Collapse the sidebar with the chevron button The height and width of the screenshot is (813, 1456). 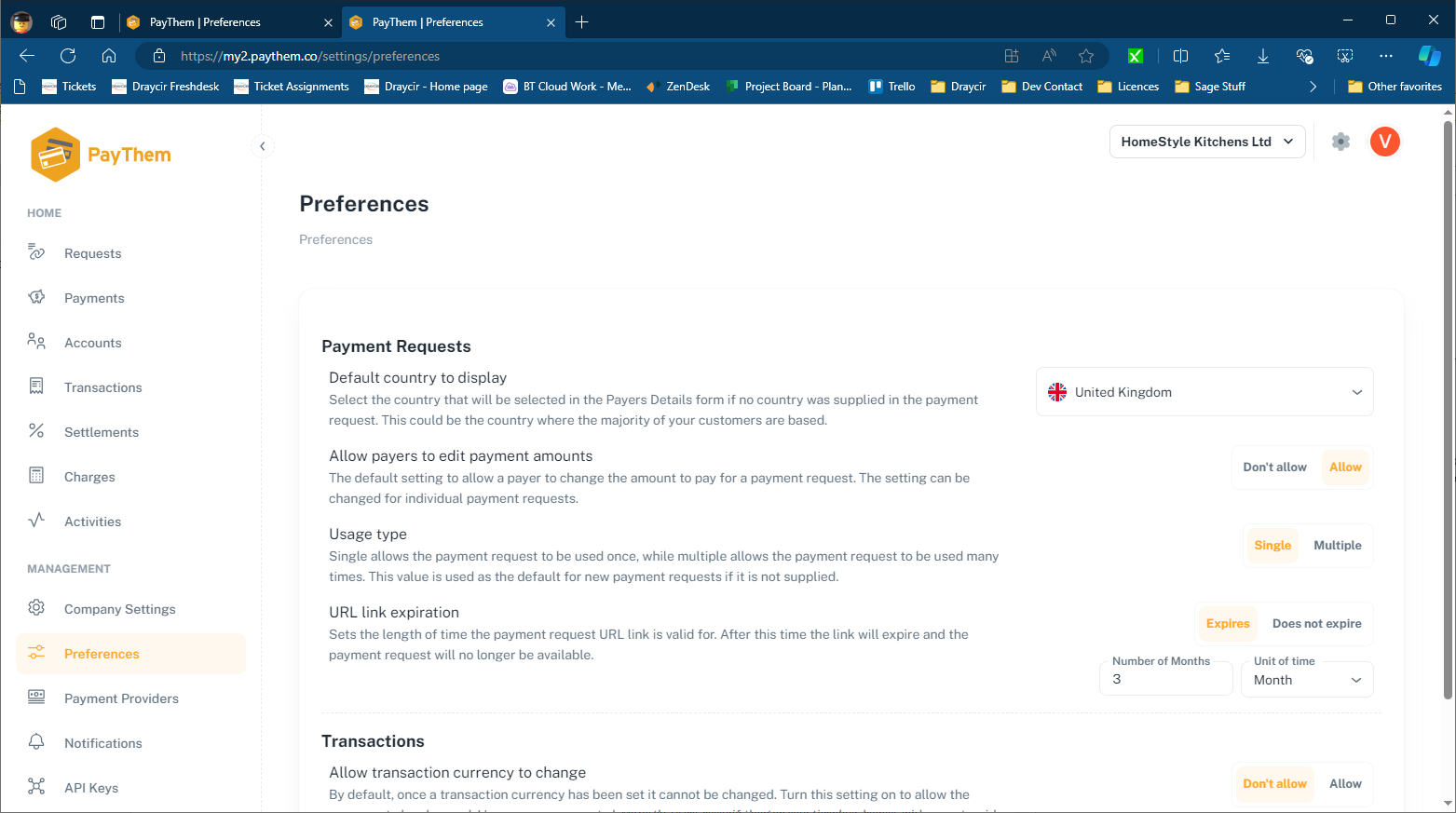click(263, 146)
